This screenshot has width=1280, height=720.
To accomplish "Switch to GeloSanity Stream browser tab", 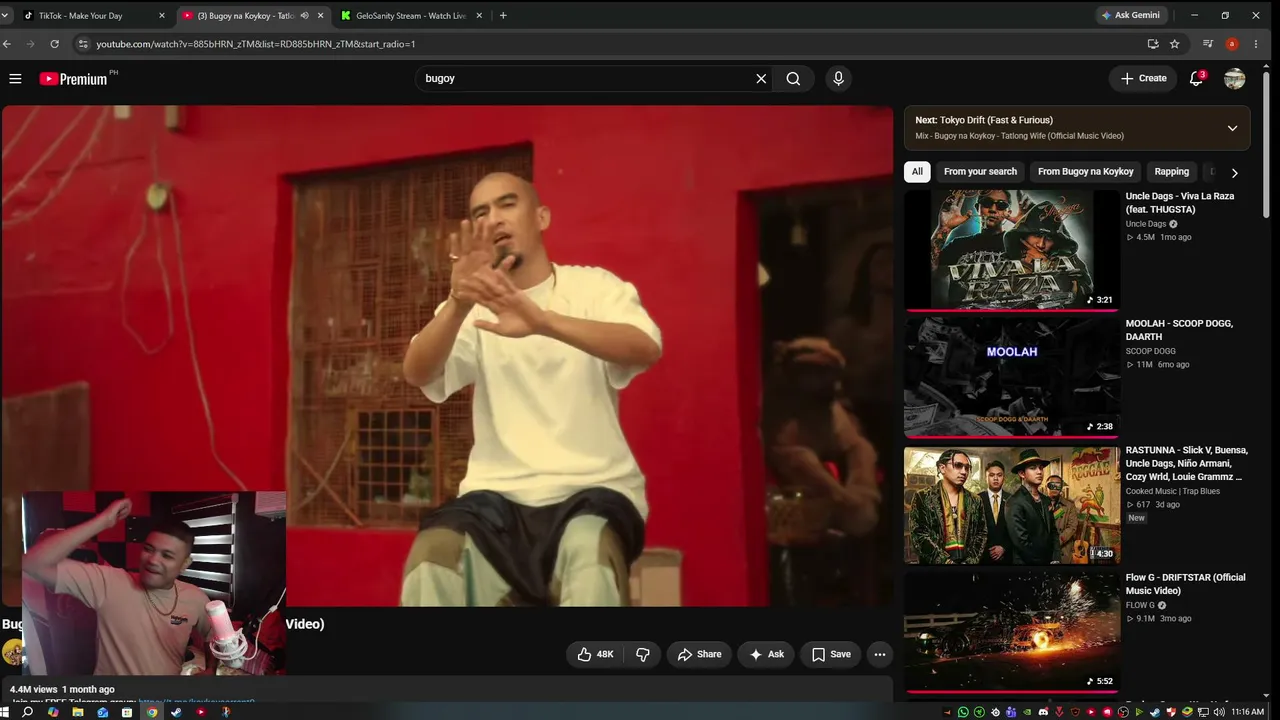I will 412,16.
